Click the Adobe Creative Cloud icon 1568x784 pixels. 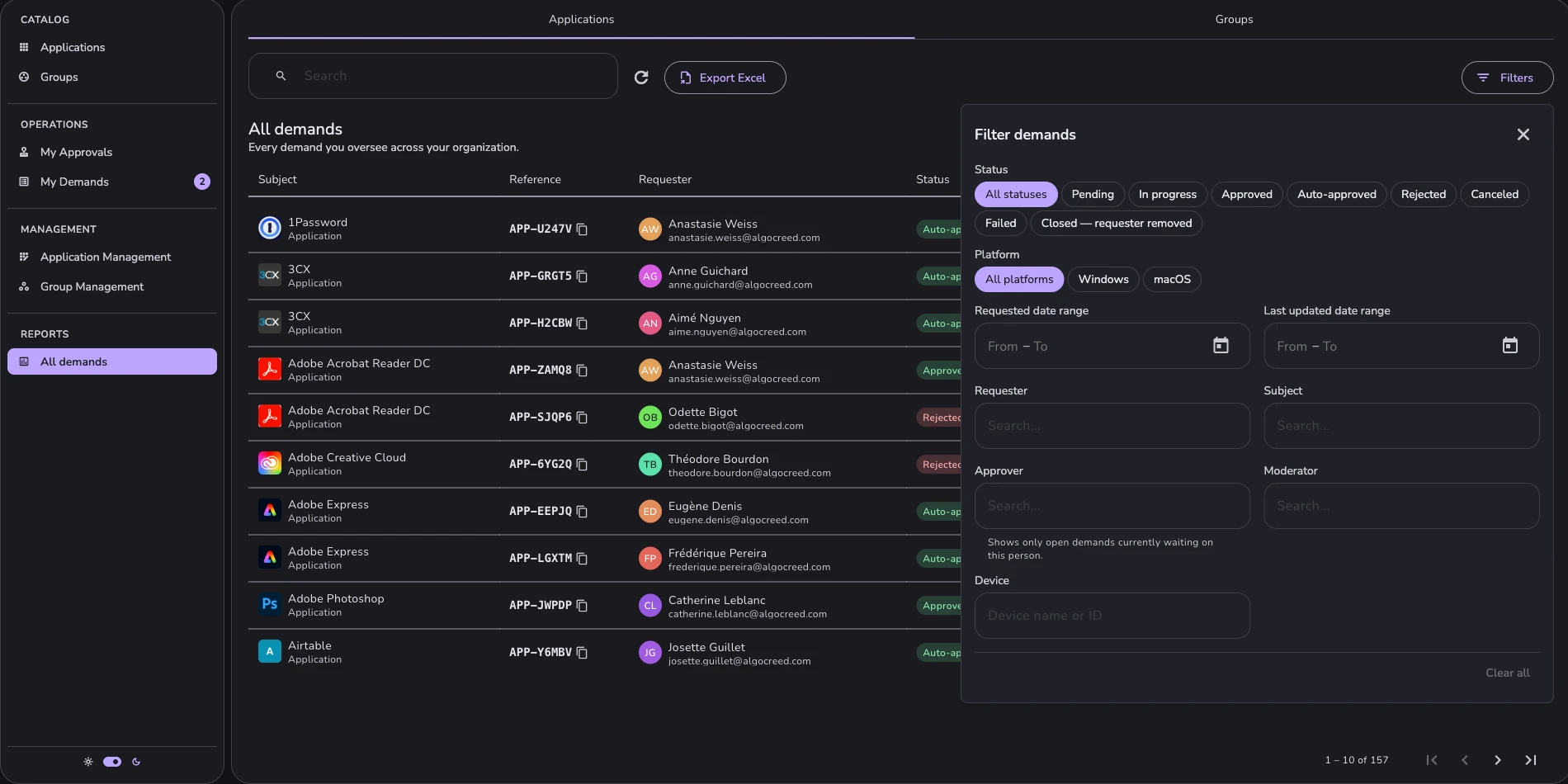(x=270, y=463)
